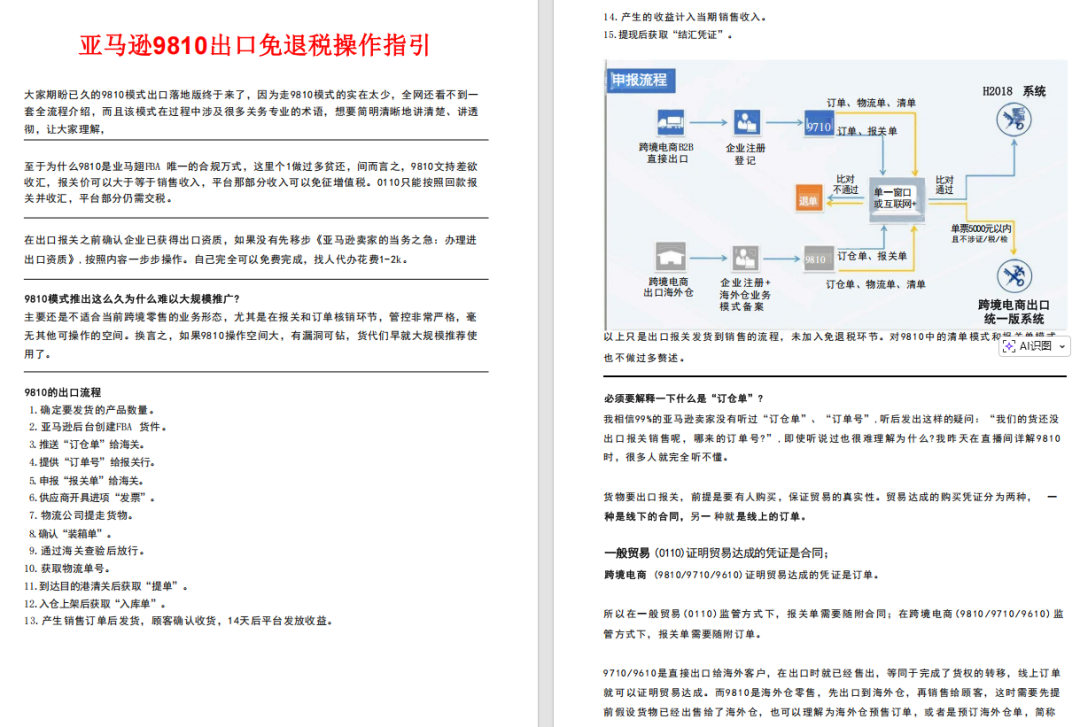The width and height of the screenshot is (1080, 727).
Task: Click the red title 亚马逊9810出口免退税操作指引
Action: [255, 43]
